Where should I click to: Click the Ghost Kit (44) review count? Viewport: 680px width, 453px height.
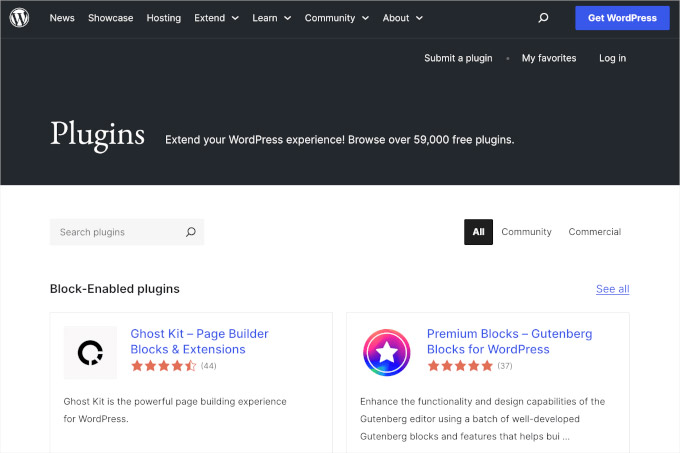pos(209,366)
